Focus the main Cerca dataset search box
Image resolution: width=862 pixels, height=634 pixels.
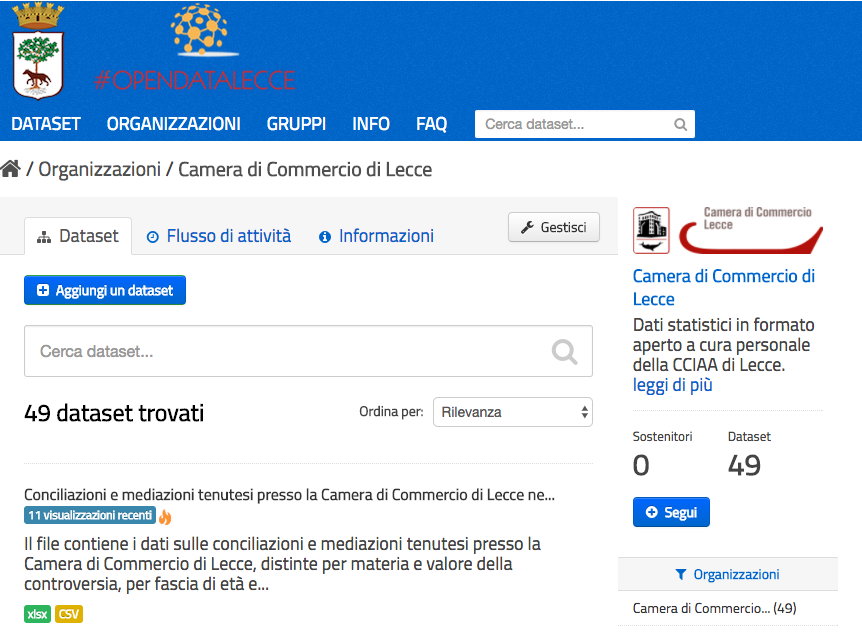click(x=308, y=351)
